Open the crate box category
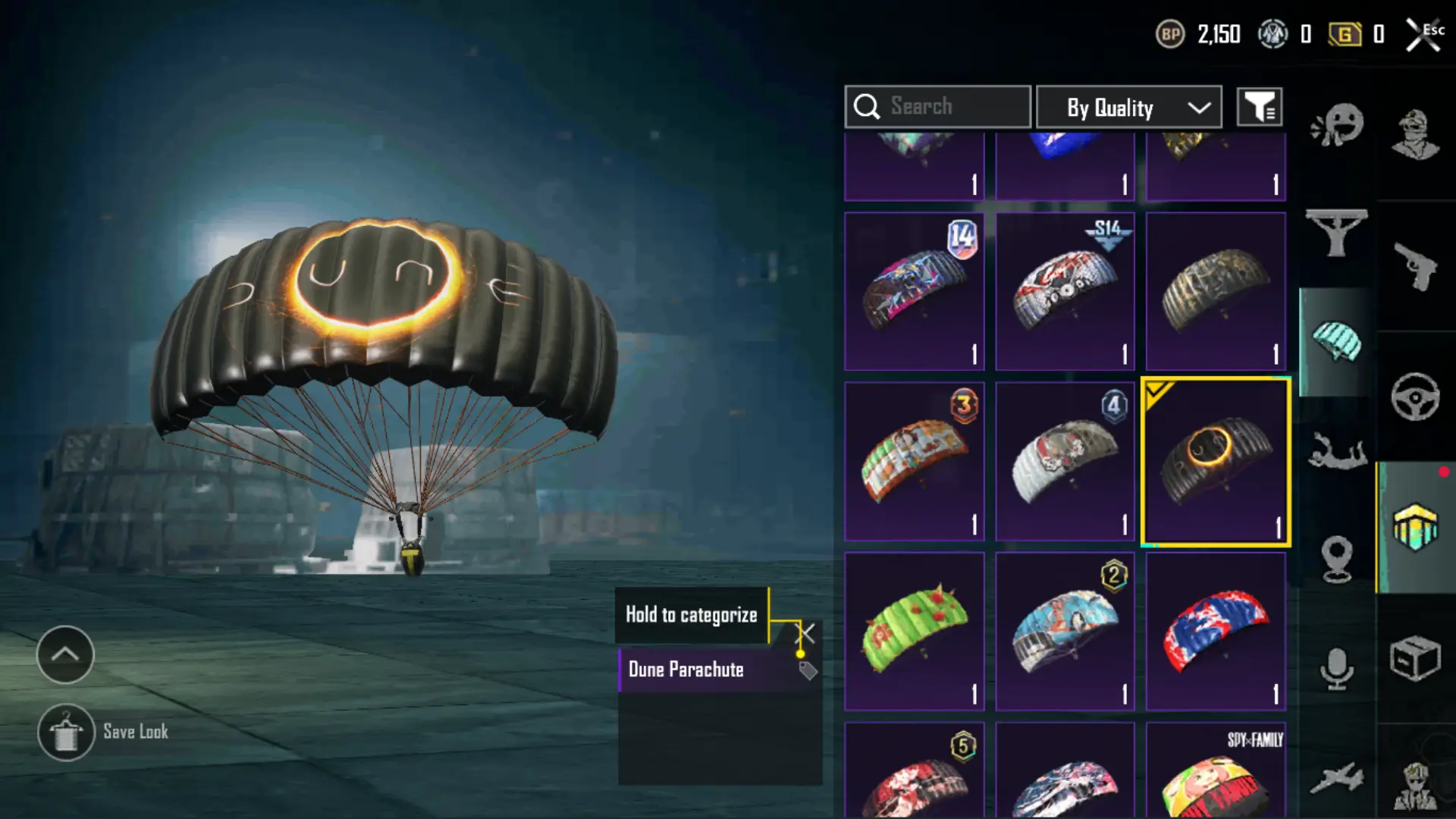Viewport: 1456px width, 819px height. tap(1415, 657)
